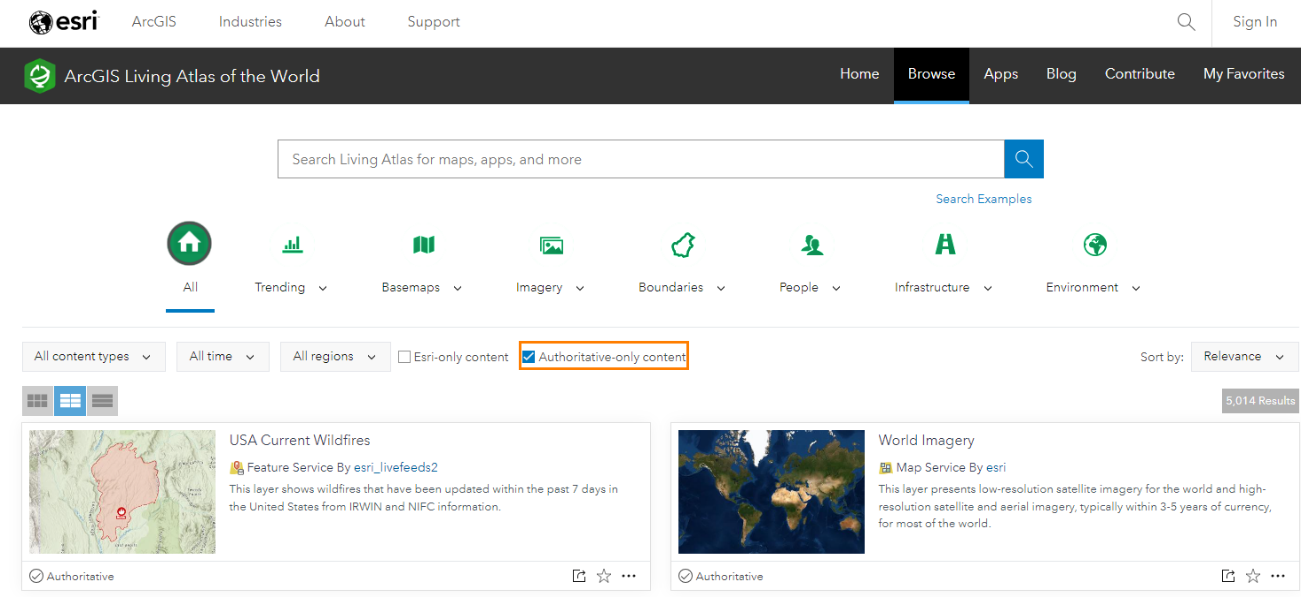Switch to list view layout
This screenshot has height=597, width=1301.
[102, 401]
